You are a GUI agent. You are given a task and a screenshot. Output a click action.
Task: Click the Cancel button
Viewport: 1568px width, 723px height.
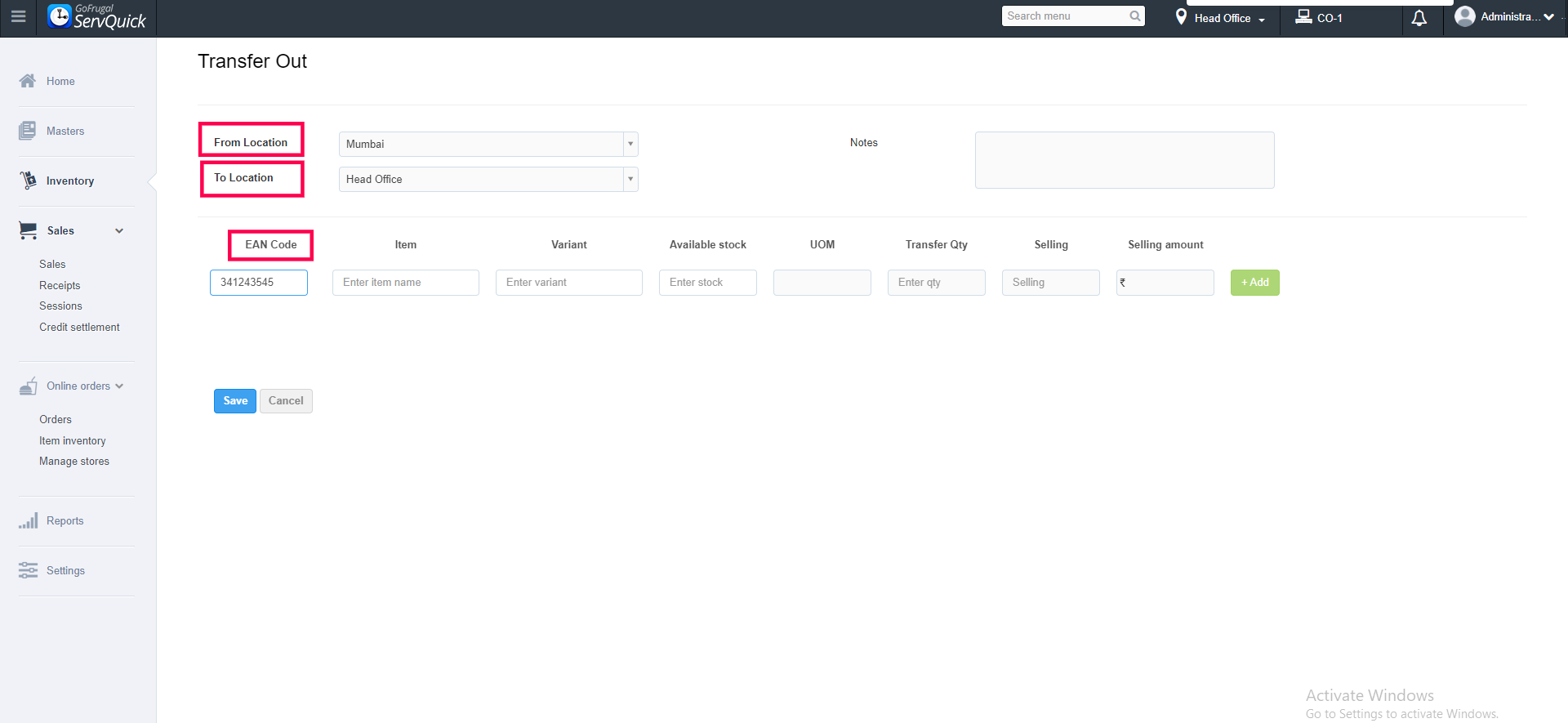[x=286, y=400]
